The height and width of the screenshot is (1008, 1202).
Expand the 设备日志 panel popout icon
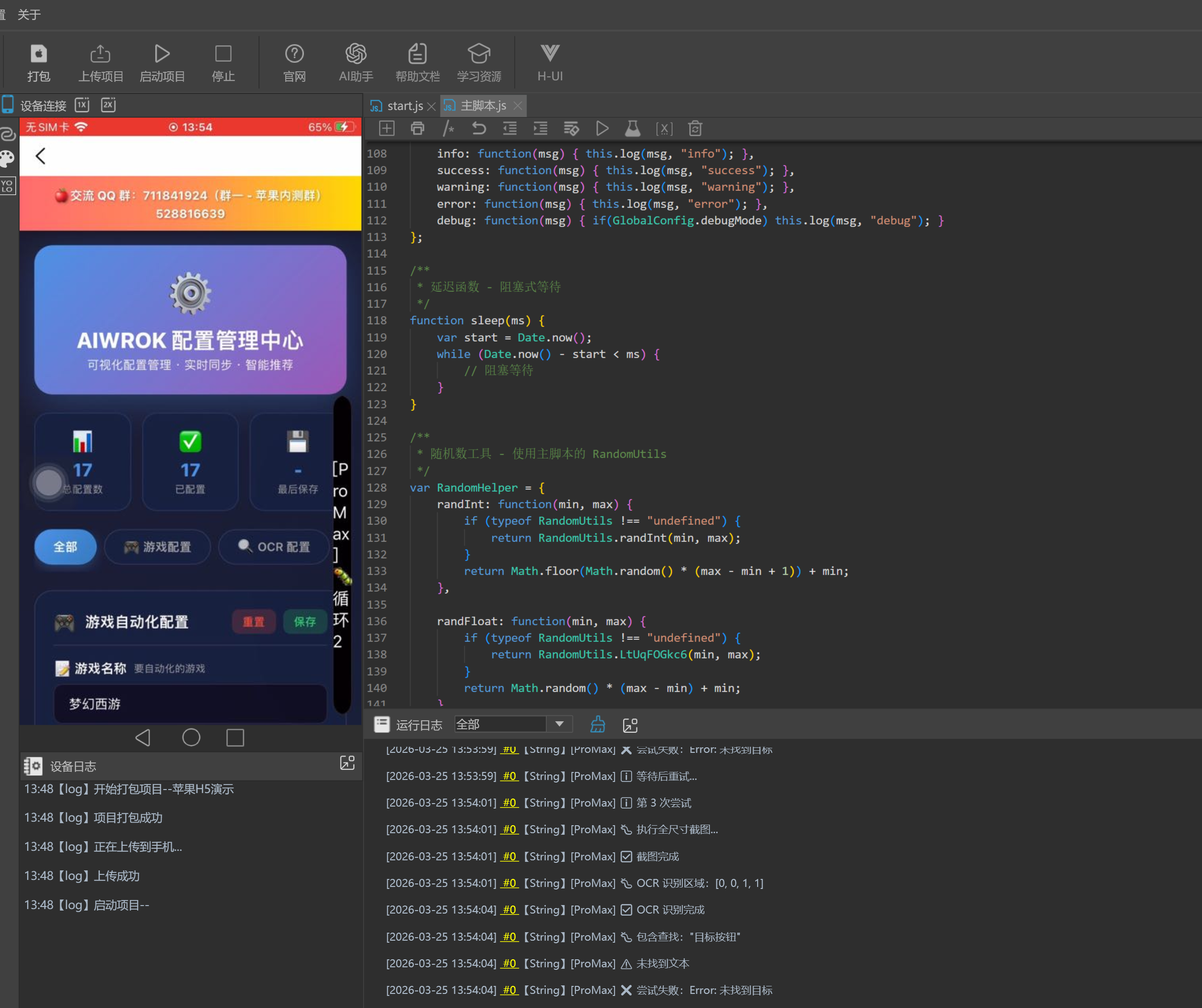(x=347, y=763)
